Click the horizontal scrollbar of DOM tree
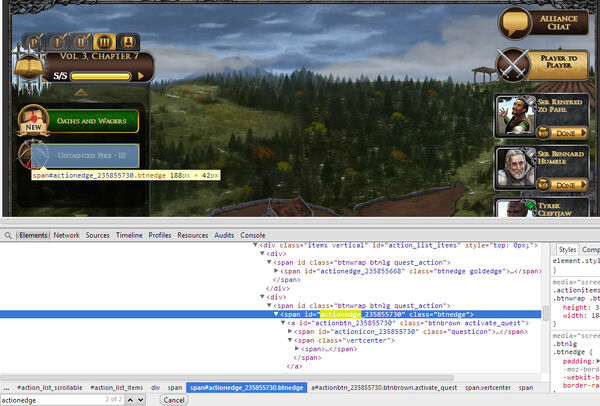 pyautogui.click(x=227, y=378)
